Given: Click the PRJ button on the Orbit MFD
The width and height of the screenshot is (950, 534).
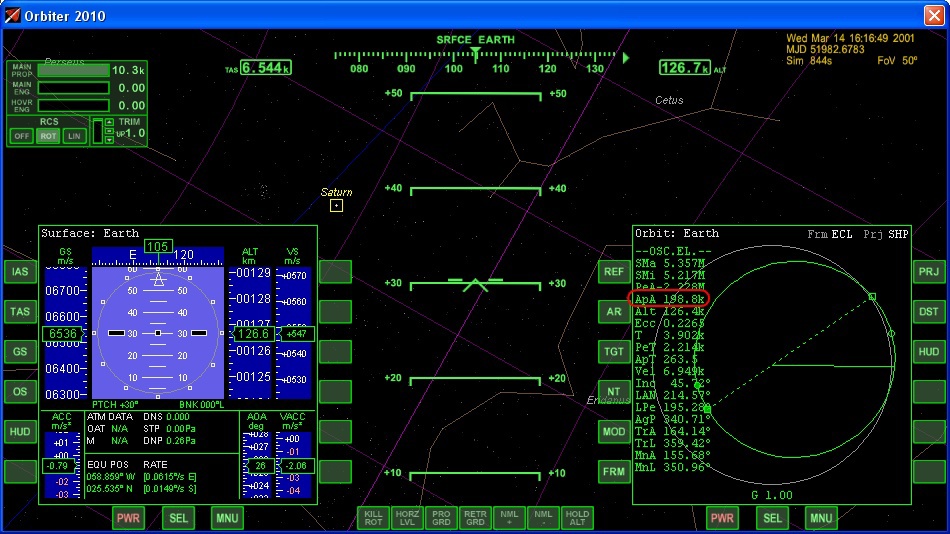Looking at the screenshot, I should [929, 272].
